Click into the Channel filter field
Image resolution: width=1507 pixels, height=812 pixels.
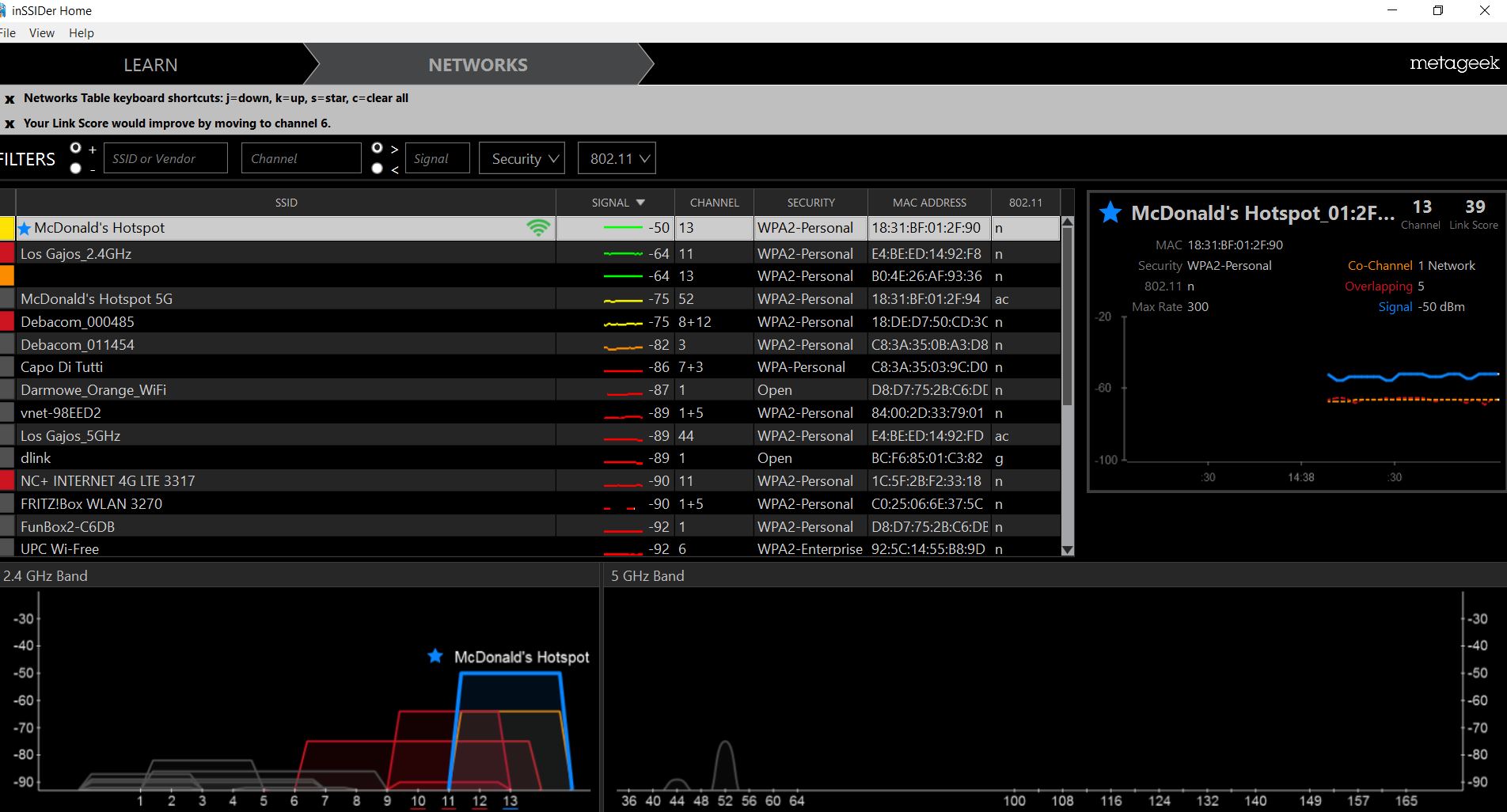click(x=301, y=158)
